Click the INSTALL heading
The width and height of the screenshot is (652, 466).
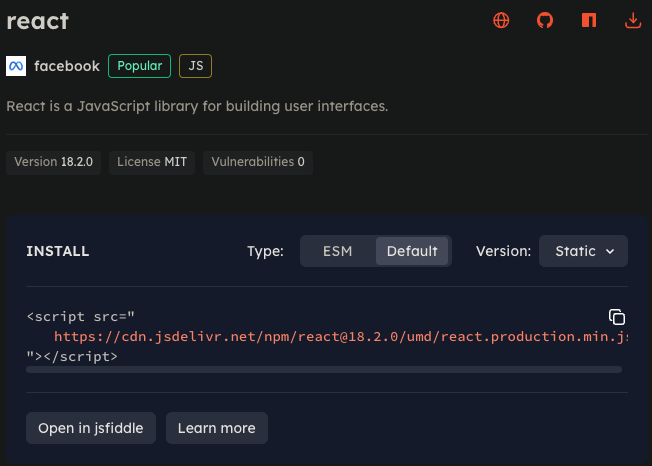58,251
